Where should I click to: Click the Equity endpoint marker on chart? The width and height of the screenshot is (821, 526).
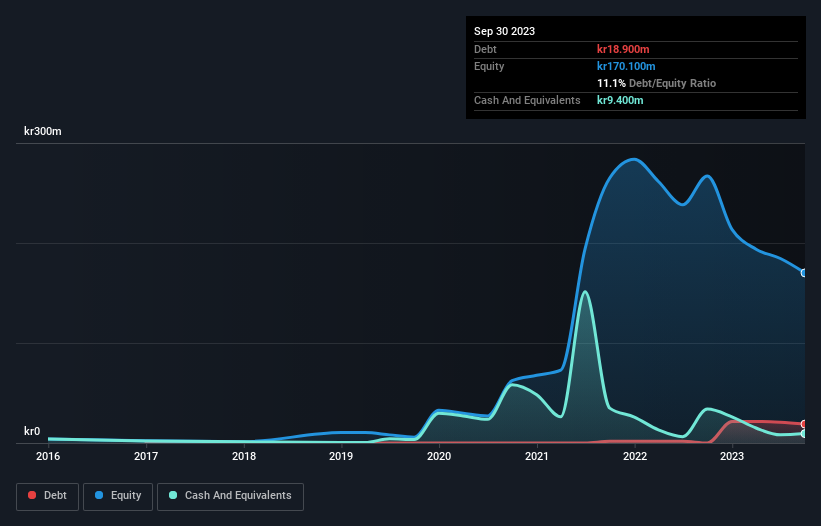click(x=804, y=273)
